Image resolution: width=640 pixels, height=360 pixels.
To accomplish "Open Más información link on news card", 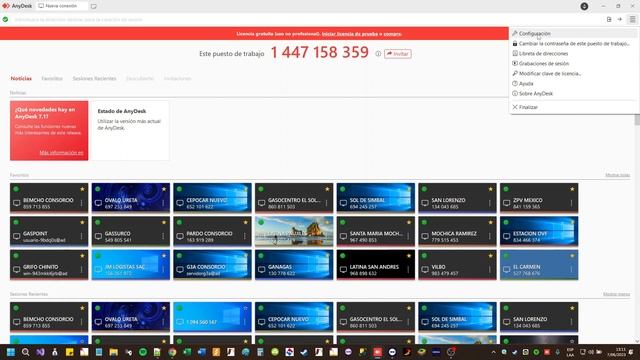I will pyautogui.click(x=61, y=153).
